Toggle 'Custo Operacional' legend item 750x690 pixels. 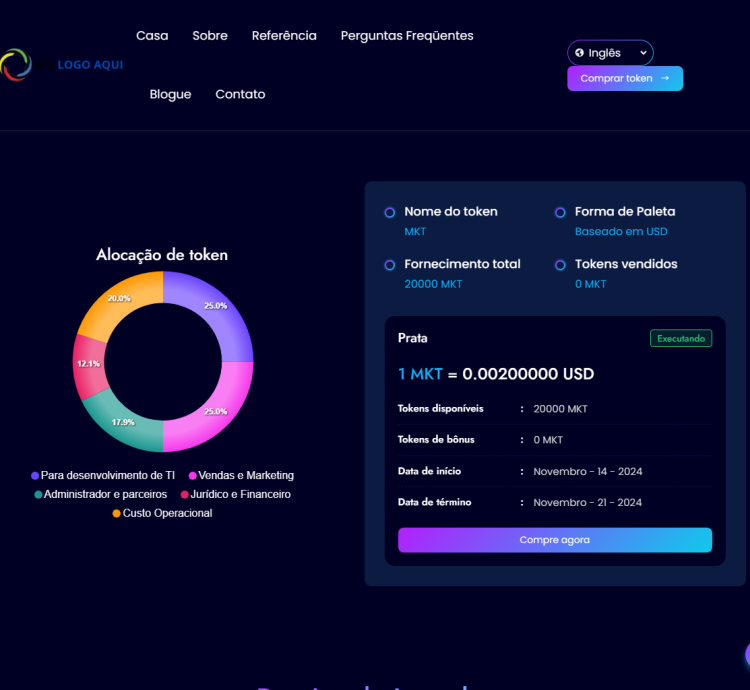[162, 513]
